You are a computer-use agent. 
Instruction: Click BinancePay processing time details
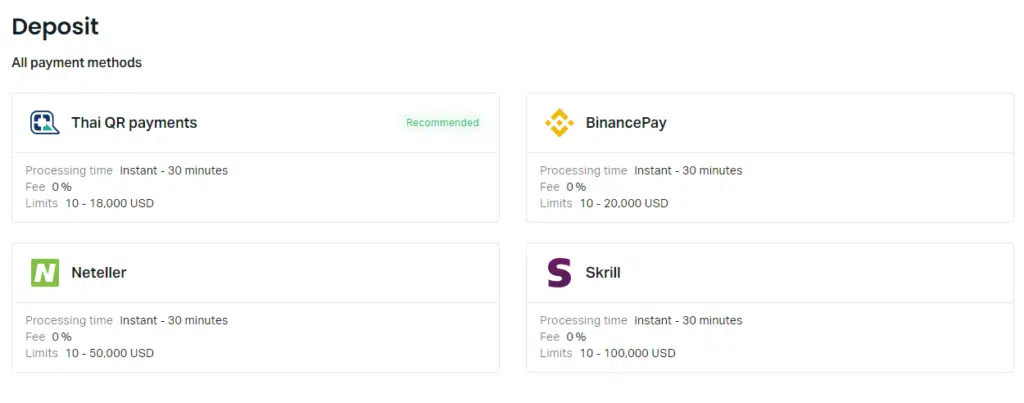click(x=641, y=170)
